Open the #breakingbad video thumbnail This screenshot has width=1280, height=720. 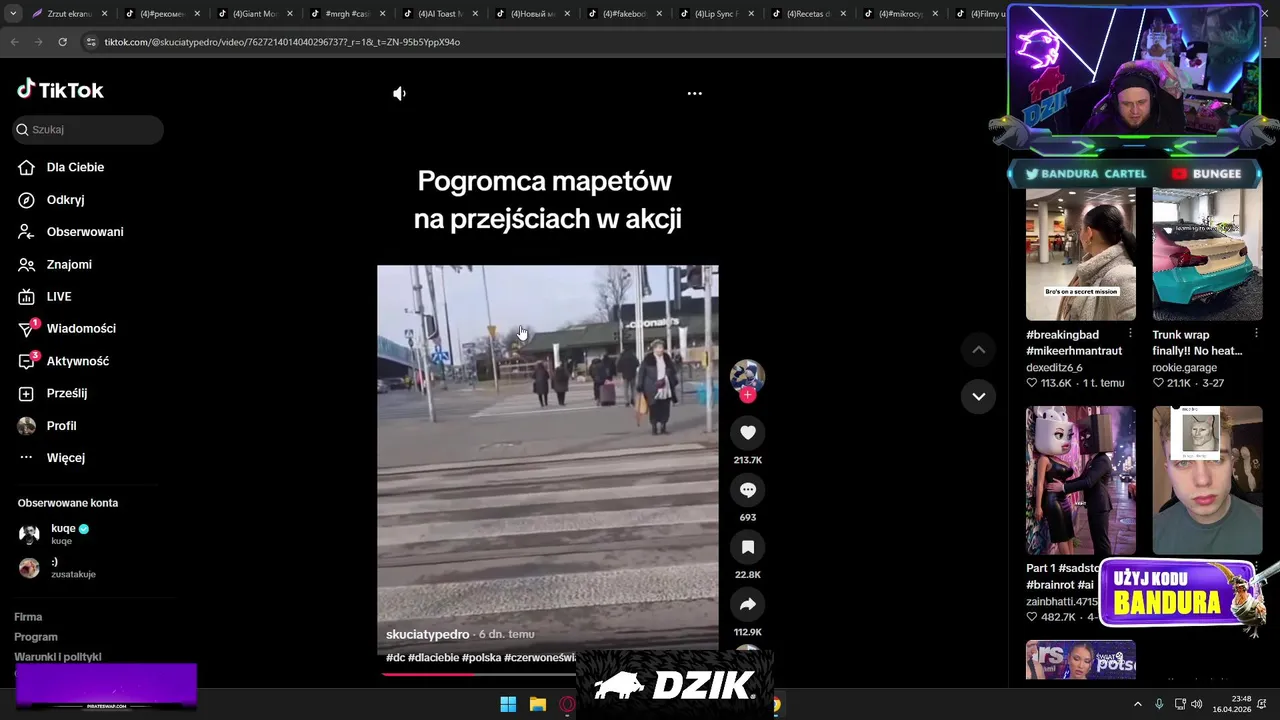pos(1081,253)
